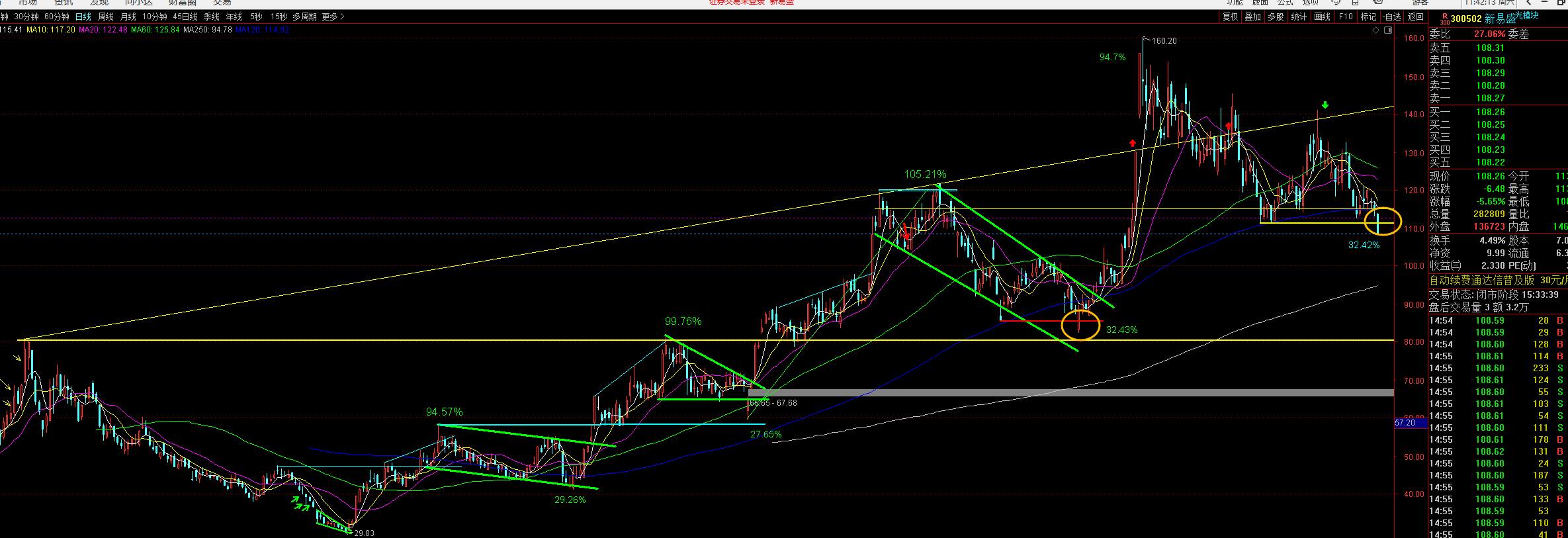The height and width of the screenshot is (538, 1568).
Task: Click the MA10 indicator label
Action: coord(51,30)
